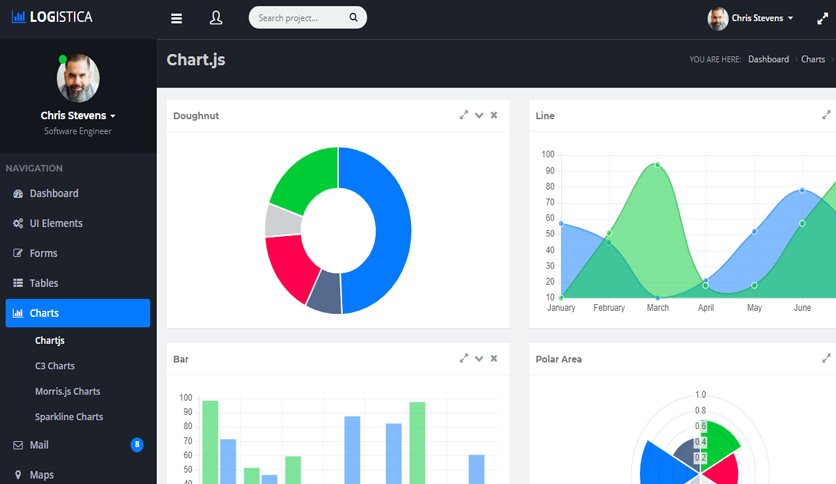Click the Chart.js page heading
This screenshot has height=484, width=836.
tap(196, 60)
